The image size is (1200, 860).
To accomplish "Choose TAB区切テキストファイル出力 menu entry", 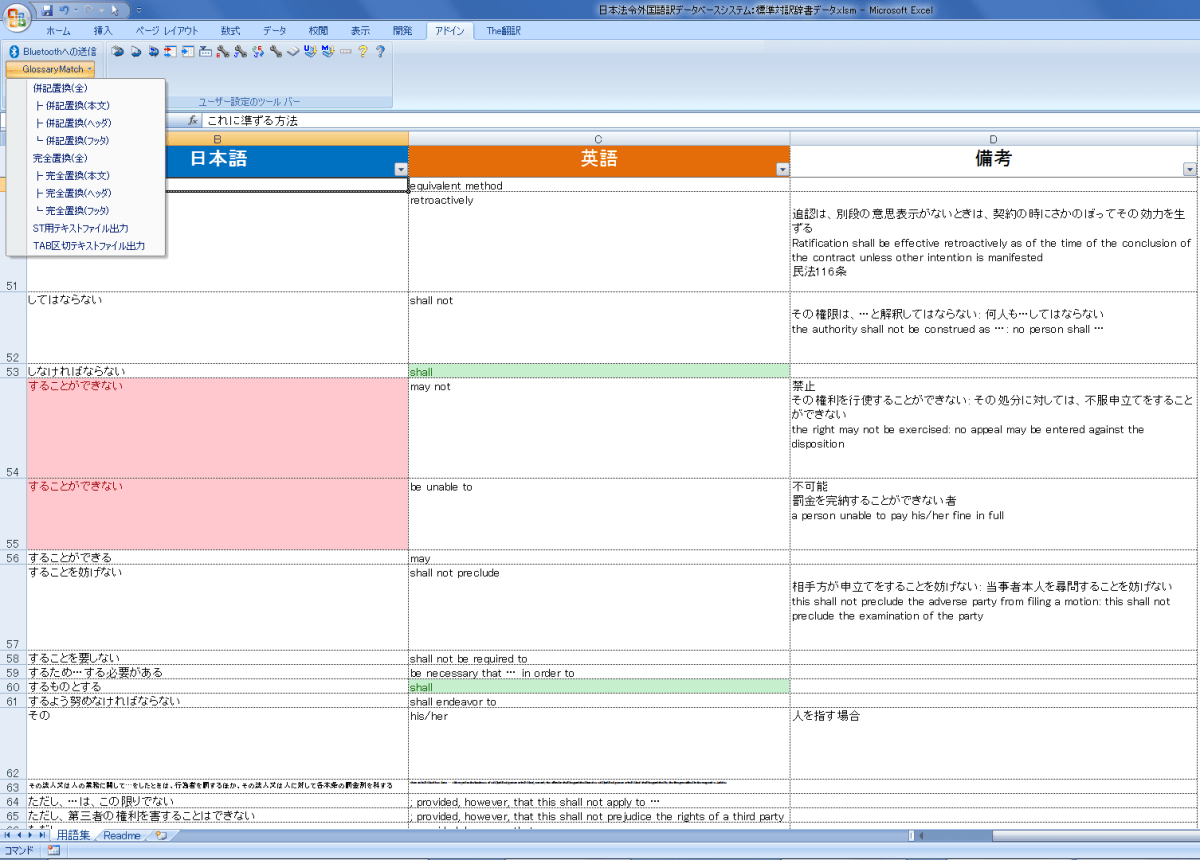I will (x=88, y=246).
